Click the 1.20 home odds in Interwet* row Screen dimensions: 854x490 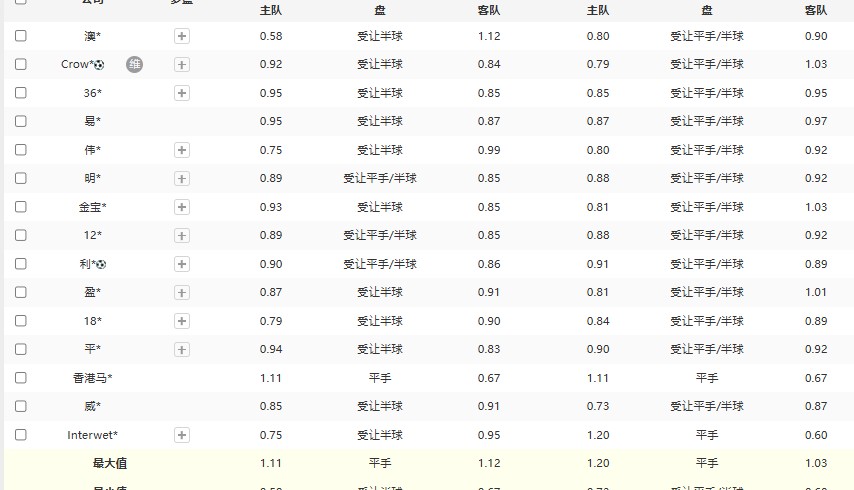pos(598,435)
